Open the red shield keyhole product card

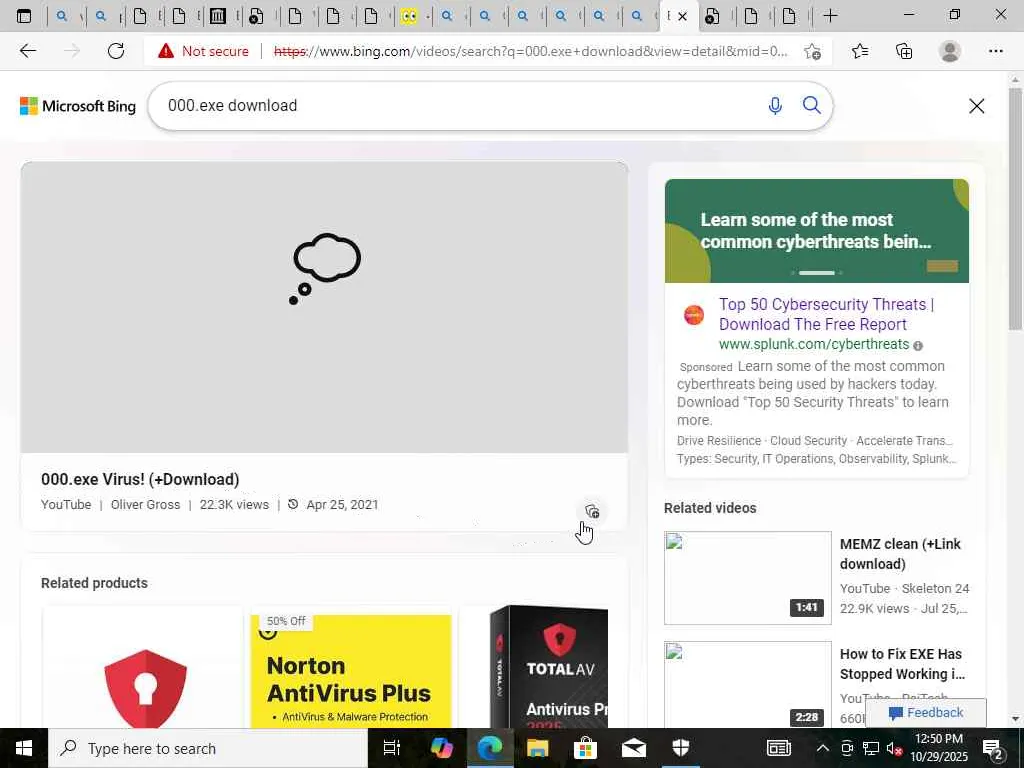pos(143,667)
